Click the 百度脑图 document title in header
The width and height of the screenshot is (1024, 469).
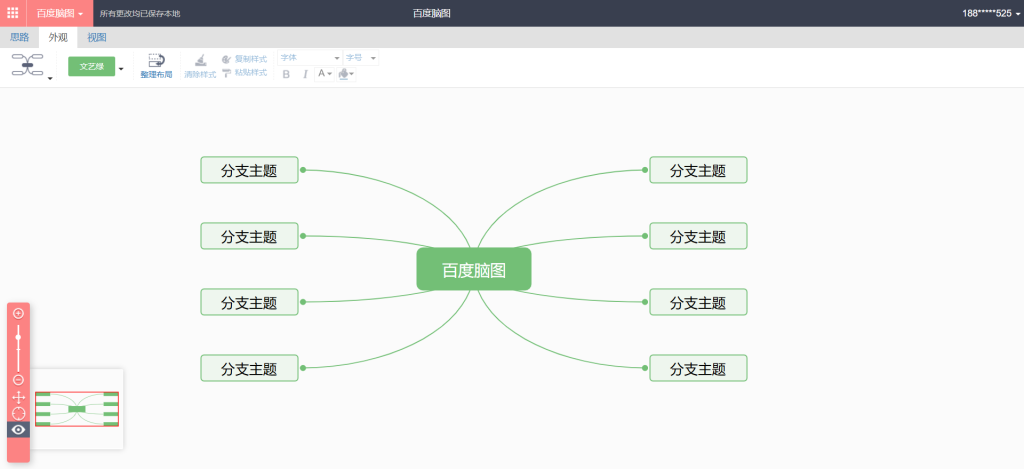[432, 13]
